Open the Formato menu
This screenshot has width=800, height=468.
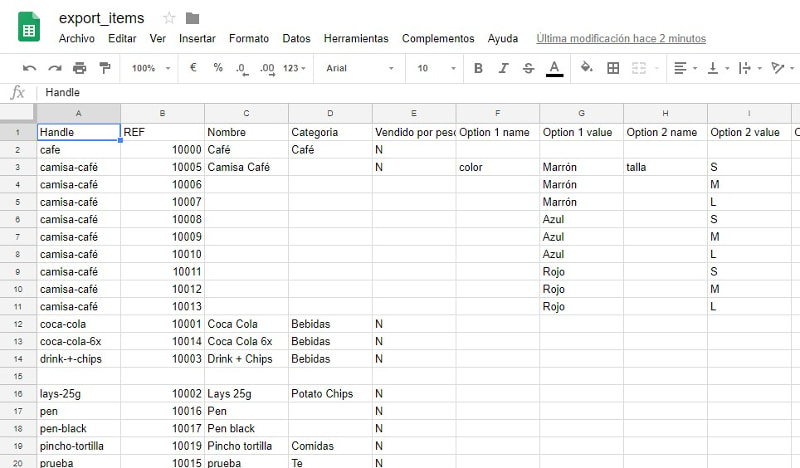248,39
